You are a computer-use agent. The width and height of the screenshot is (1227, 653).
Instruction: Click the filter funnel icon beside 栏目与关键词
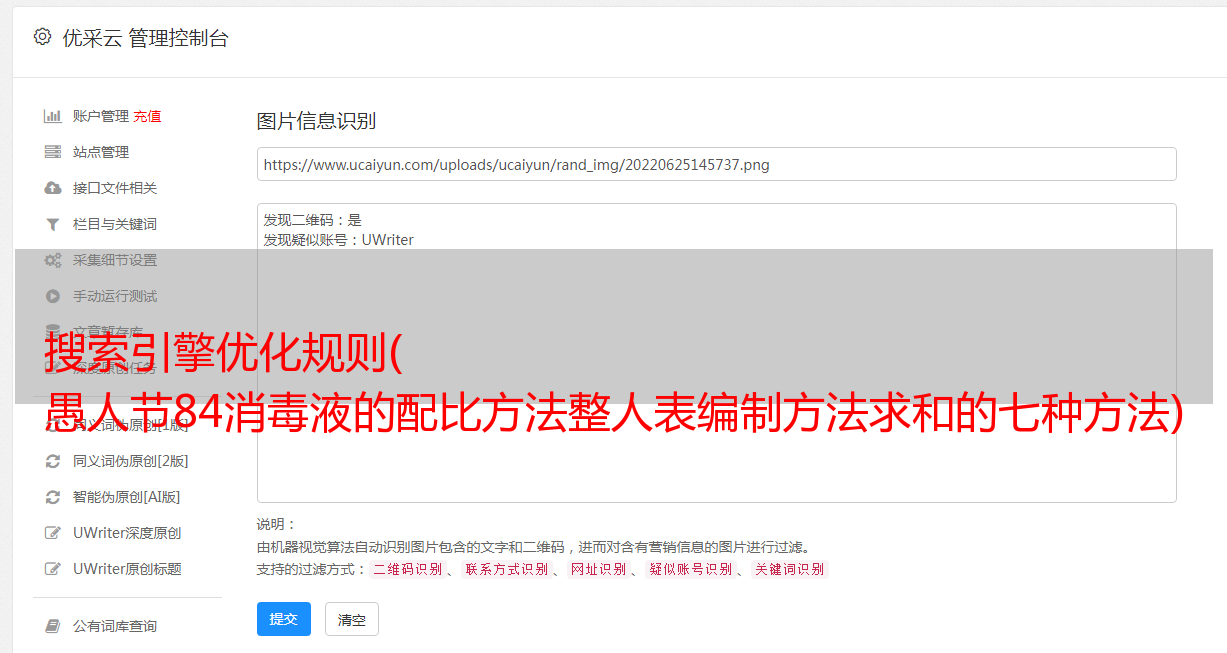tap(53, 224)
